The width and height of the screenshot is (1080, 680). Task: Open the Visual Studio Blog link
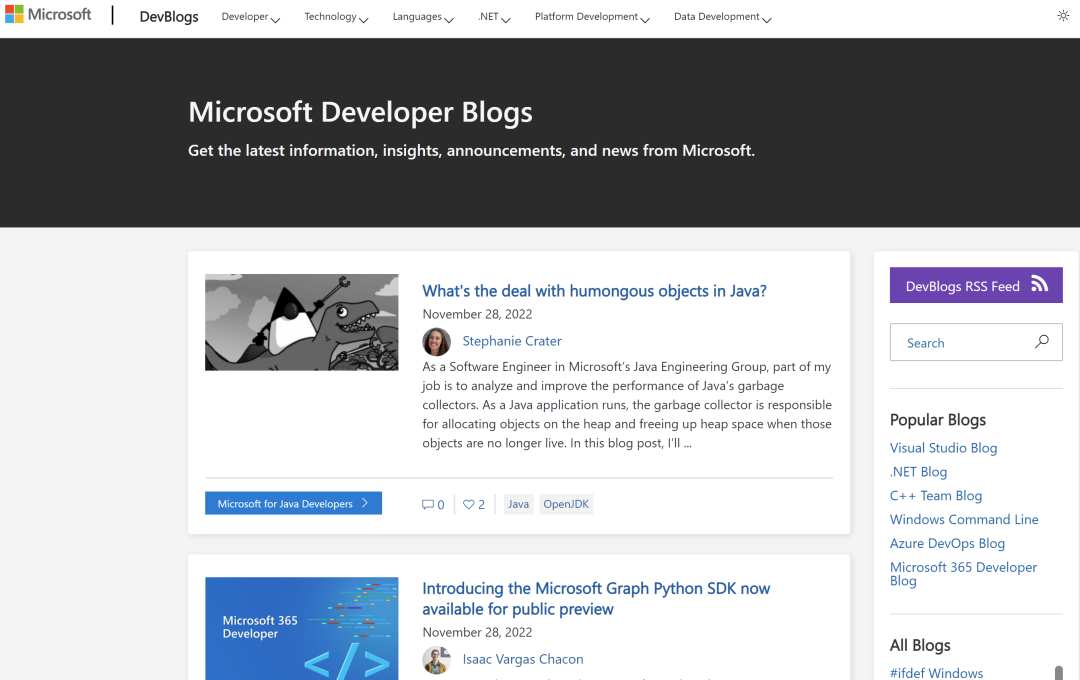pos(943,448)
